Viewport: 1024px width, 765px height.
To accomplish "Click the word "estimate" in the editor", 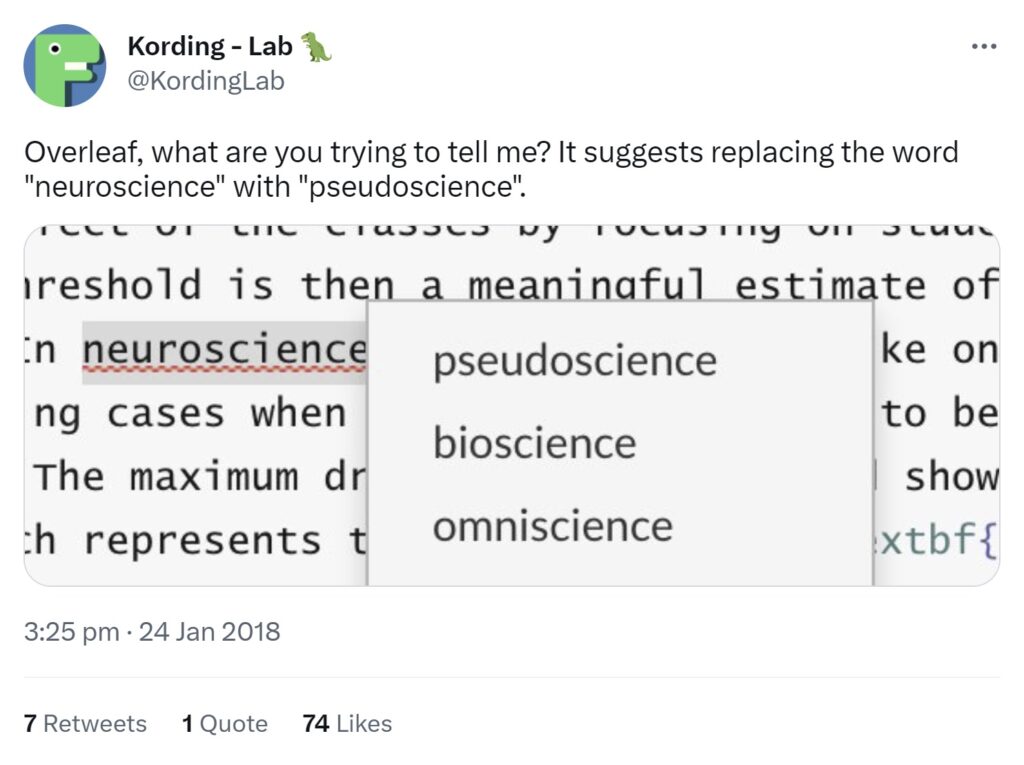I will point(832,287).
